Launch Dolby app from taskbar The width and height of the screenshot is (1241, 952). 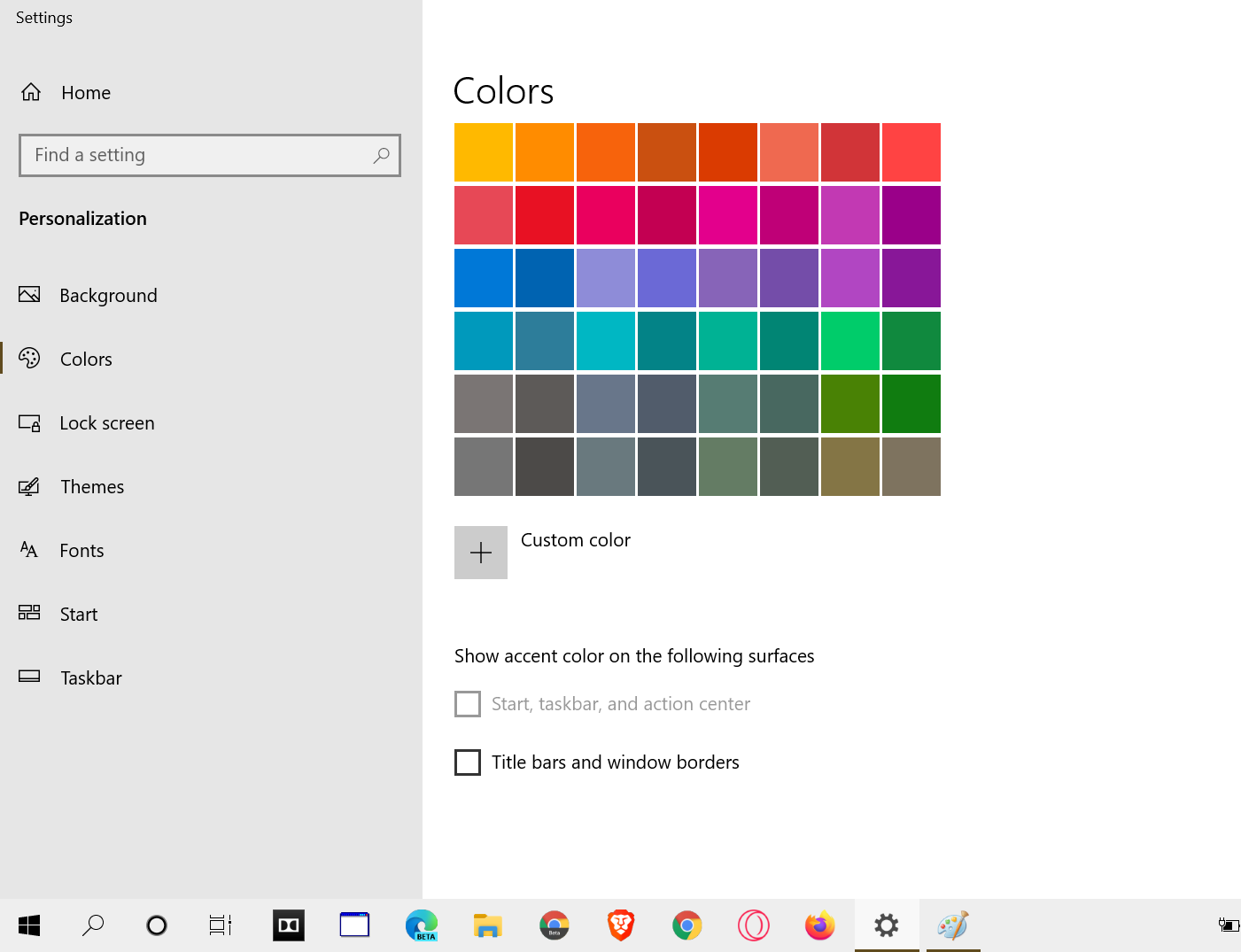289,925
